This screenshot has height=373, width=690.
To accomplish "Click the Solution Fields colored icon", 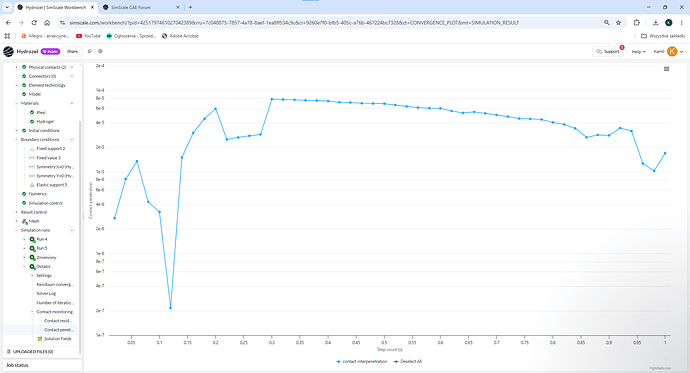I will [x=40, y=339].
